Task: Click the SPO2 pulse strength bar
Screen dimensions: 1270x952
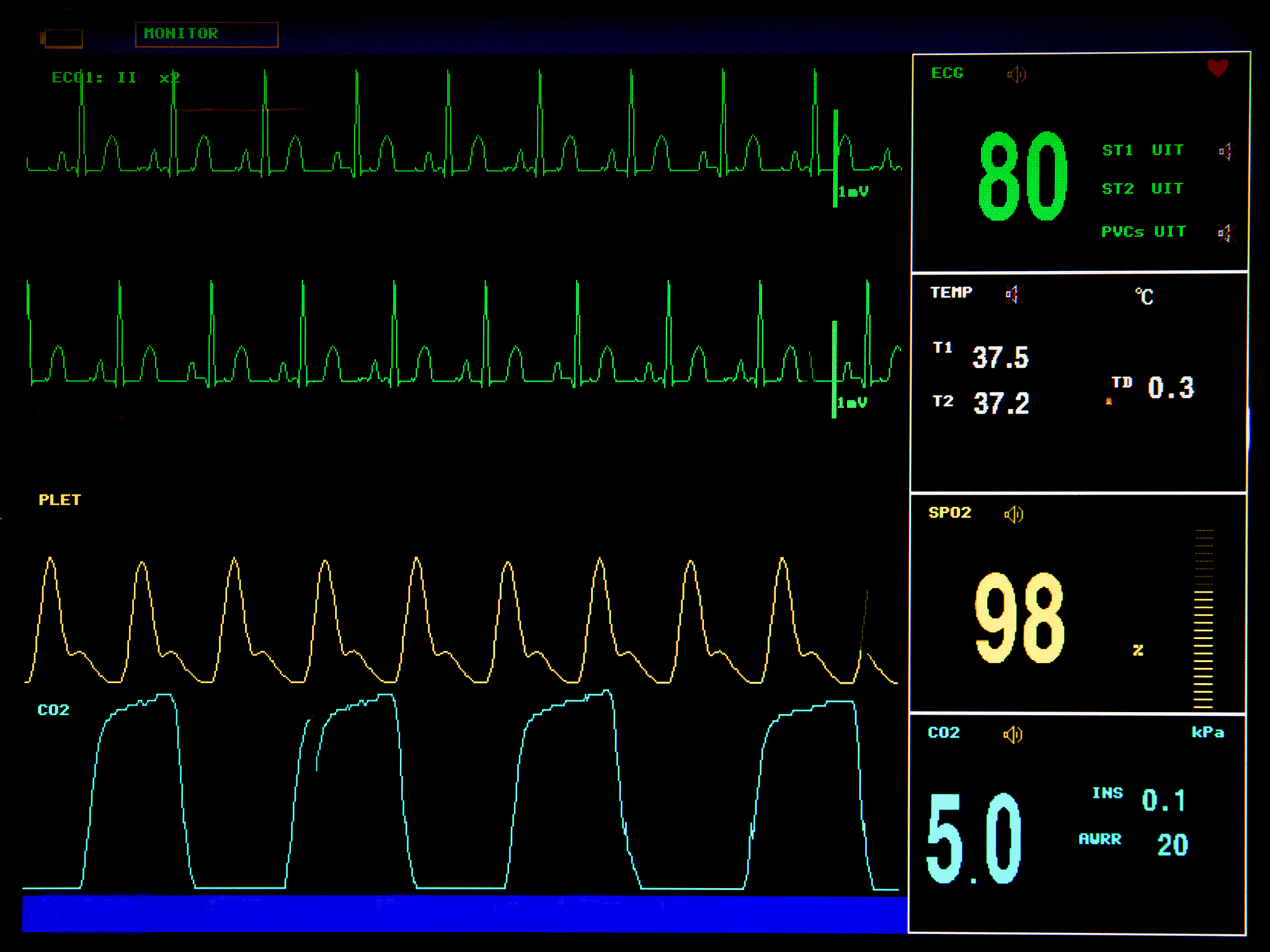Action: (1203, 620)
